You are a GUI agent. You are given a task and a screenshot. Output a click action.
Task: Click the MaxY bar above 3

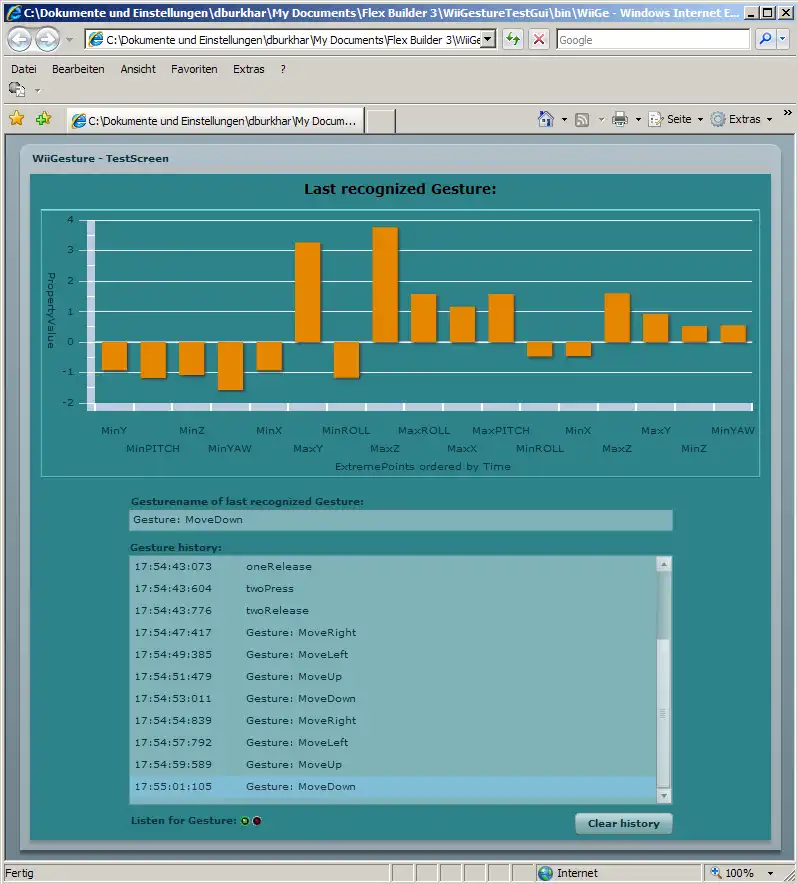coord(308,292)
